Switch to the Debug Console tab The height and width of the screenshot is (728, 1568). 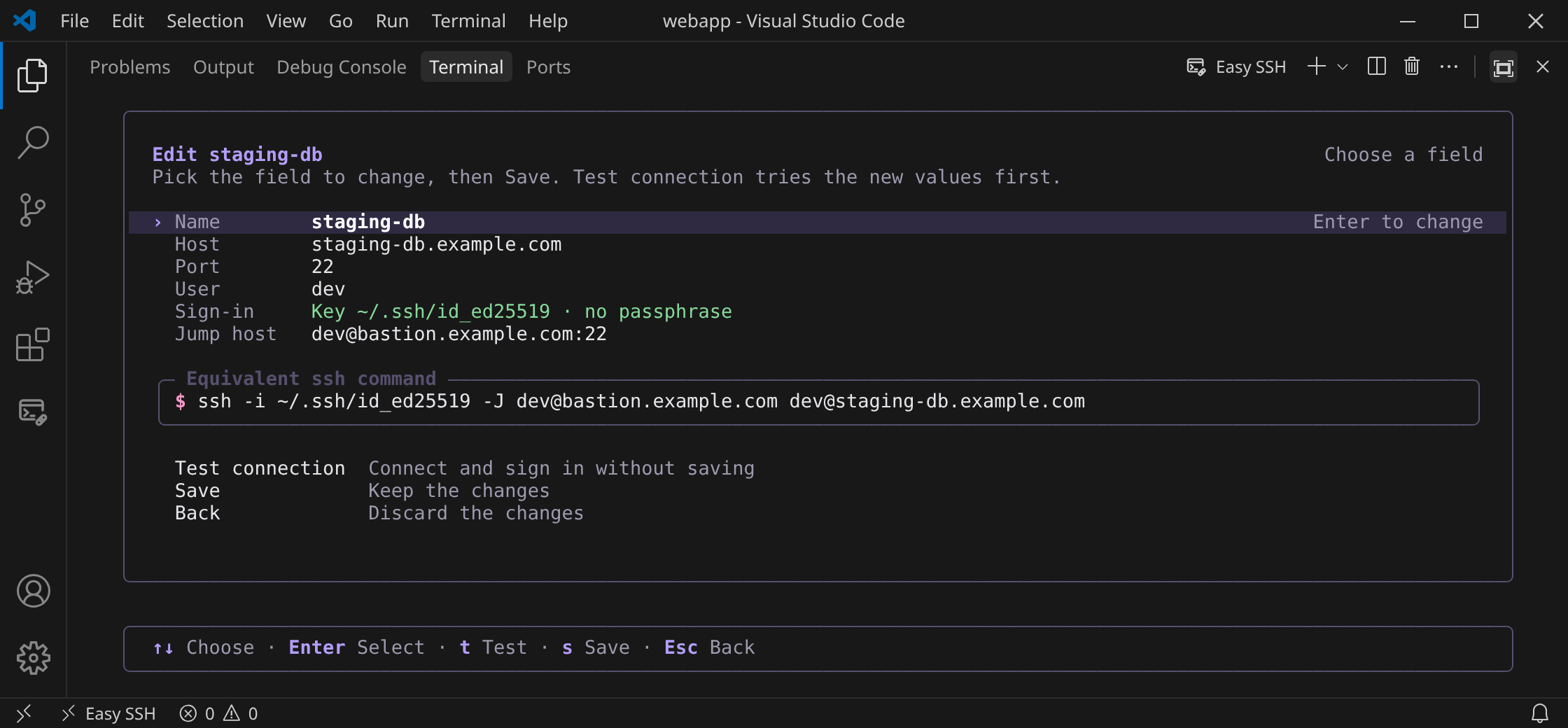(x=342, y=67)
